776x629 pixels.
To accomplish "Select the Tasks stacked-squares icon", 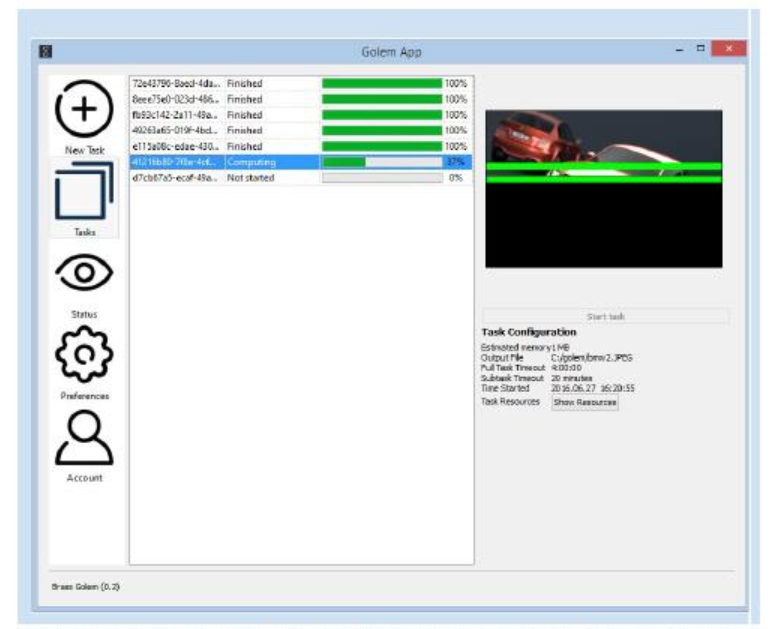I will (x=84, y=191).
